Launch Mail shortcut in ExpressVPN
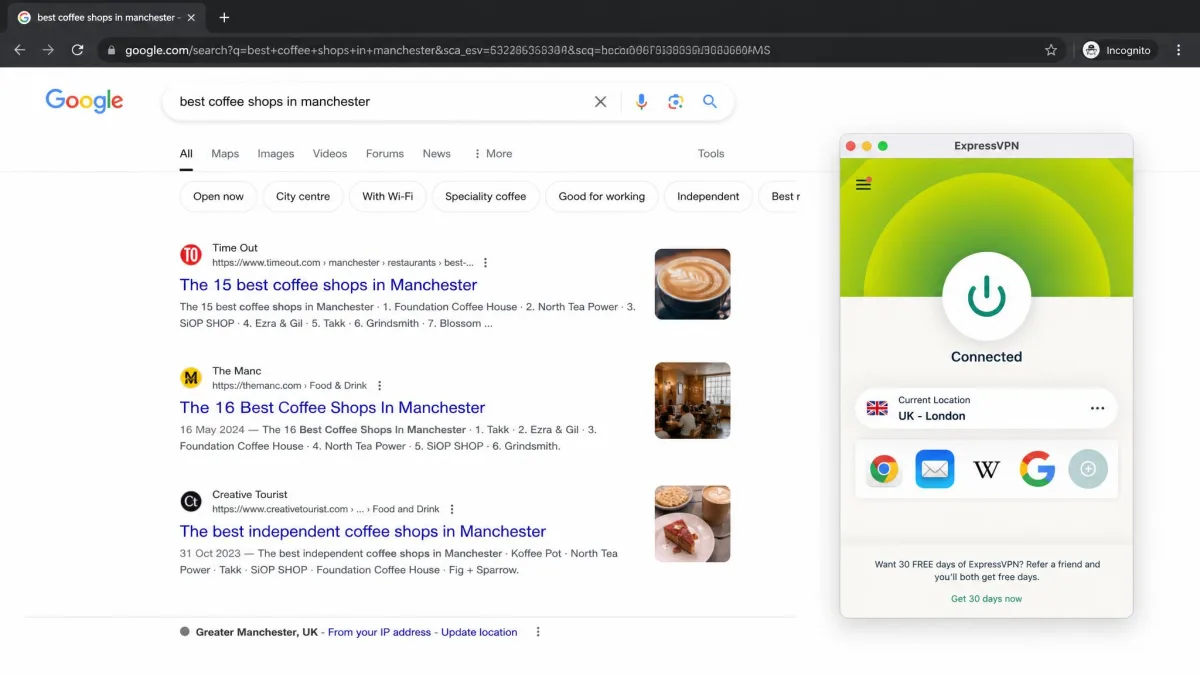 [x=935, y=469]
